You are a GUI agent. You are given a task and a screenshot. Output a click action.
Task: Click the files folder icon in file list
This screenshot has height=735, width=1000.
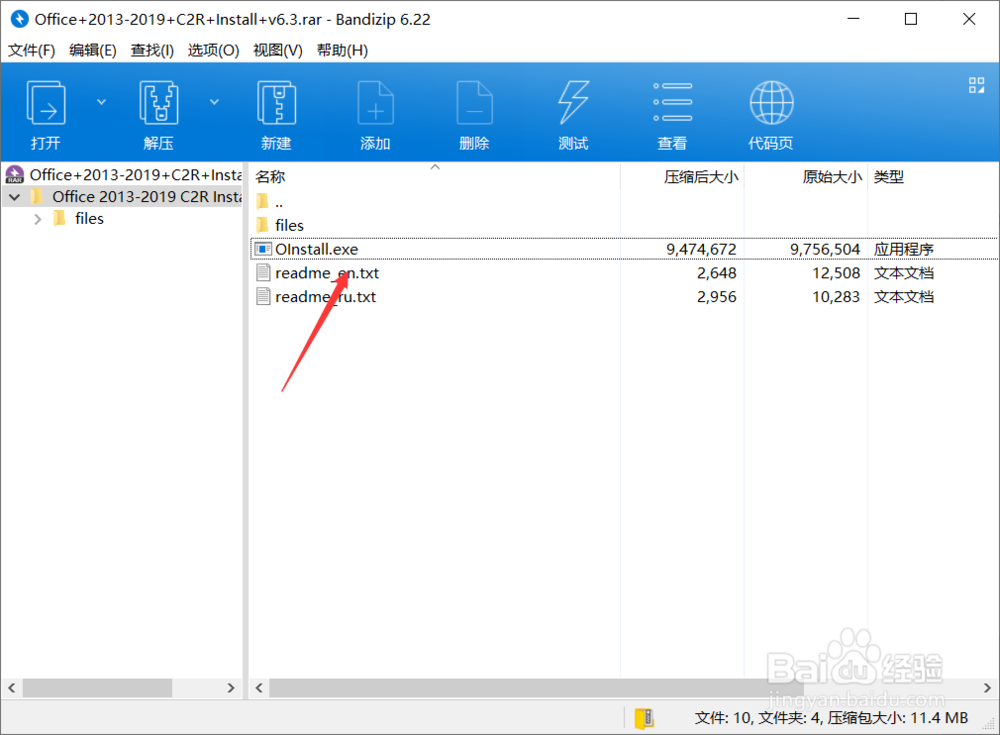(x=262, y=225)
